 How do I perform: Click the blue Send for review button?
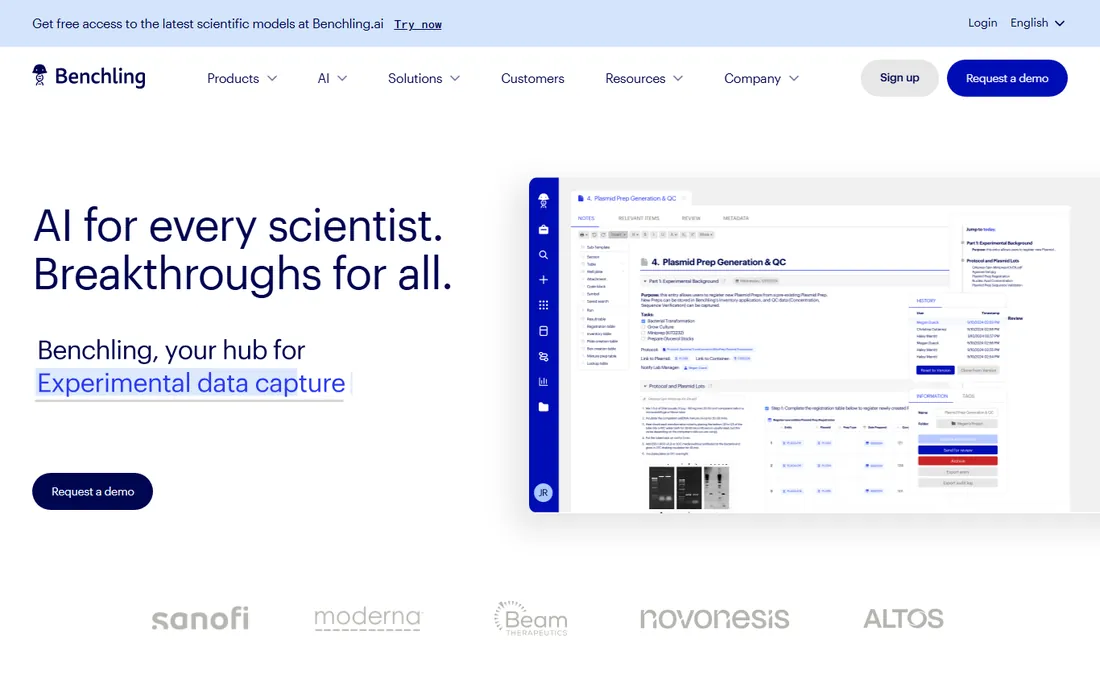pos(958,450)
